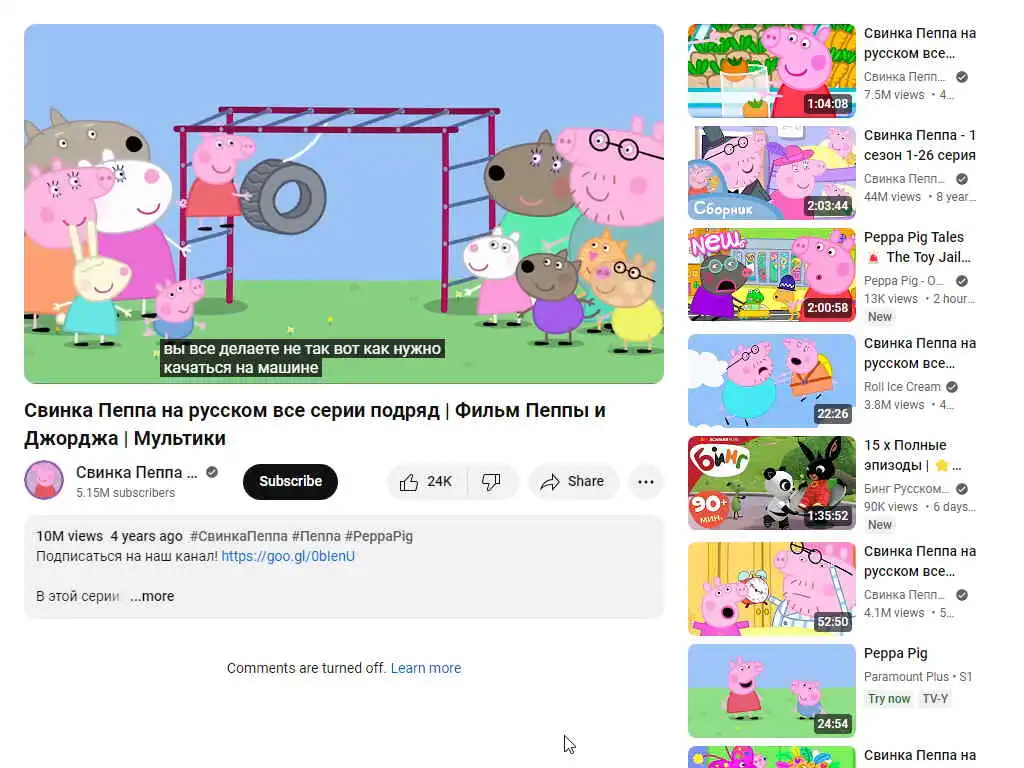Open the goo.gl/0blenU link
Viewport: 1024px width, 768px height.
[288, 556]
